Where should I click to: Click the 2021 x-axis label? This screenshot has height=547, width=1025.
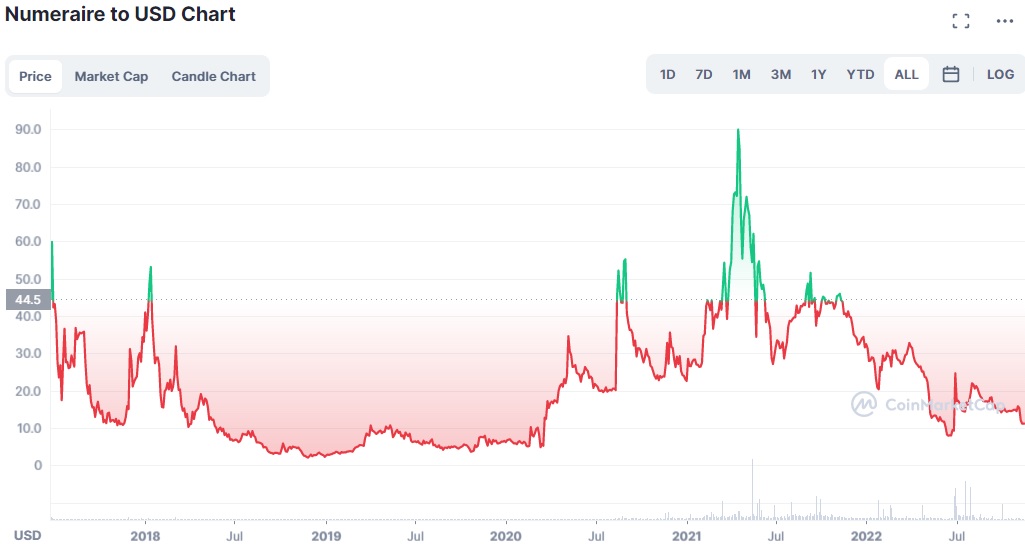pyautogui.click(x=686, y=536)
